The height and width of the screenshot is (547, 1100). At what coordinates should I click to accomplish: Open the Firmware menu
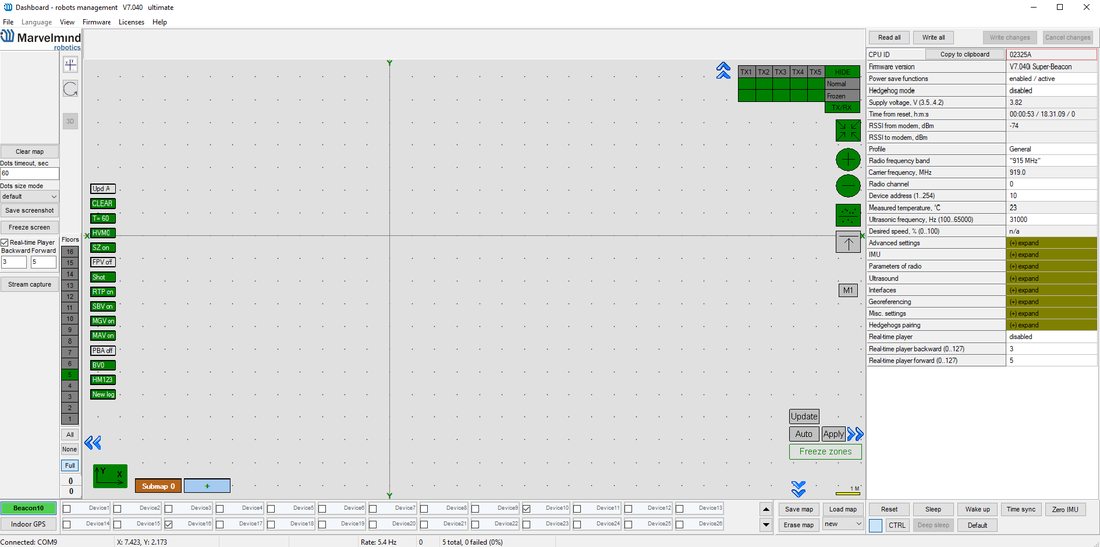[96, 22]
